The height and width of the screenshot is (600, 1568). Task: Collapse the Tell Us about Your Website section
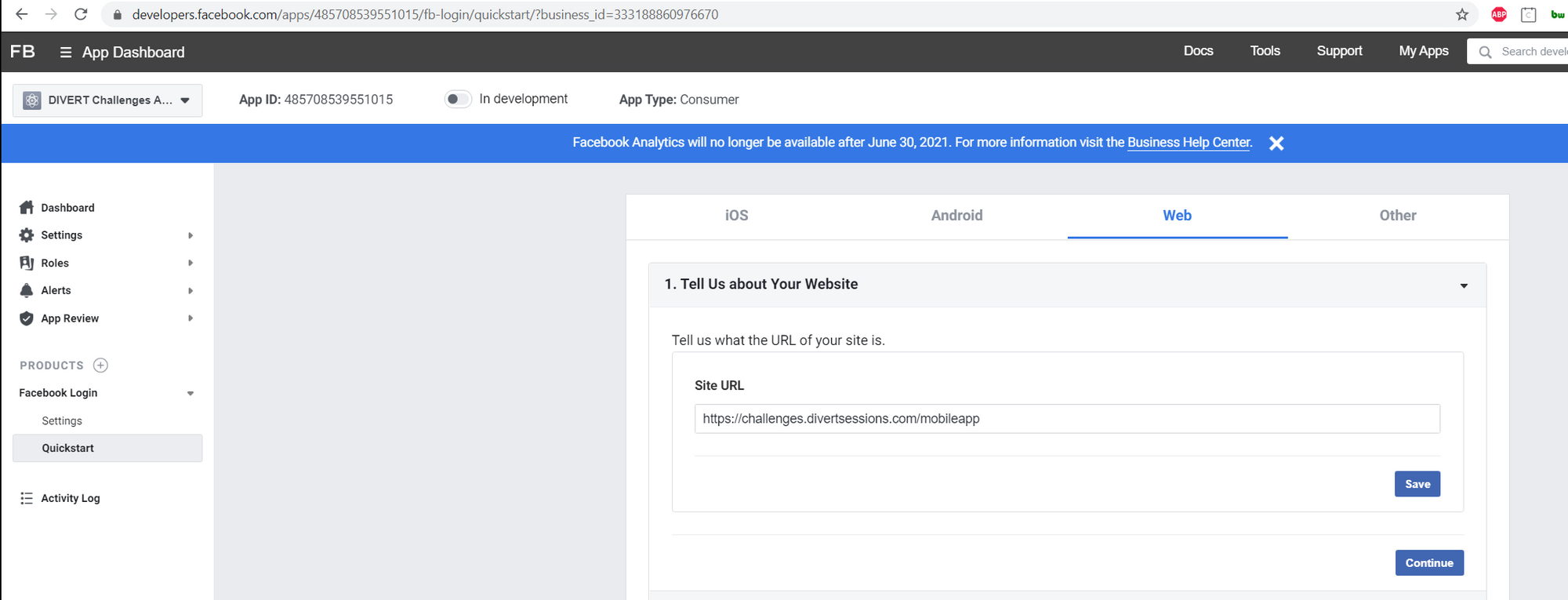click(x=1463, y=285)
